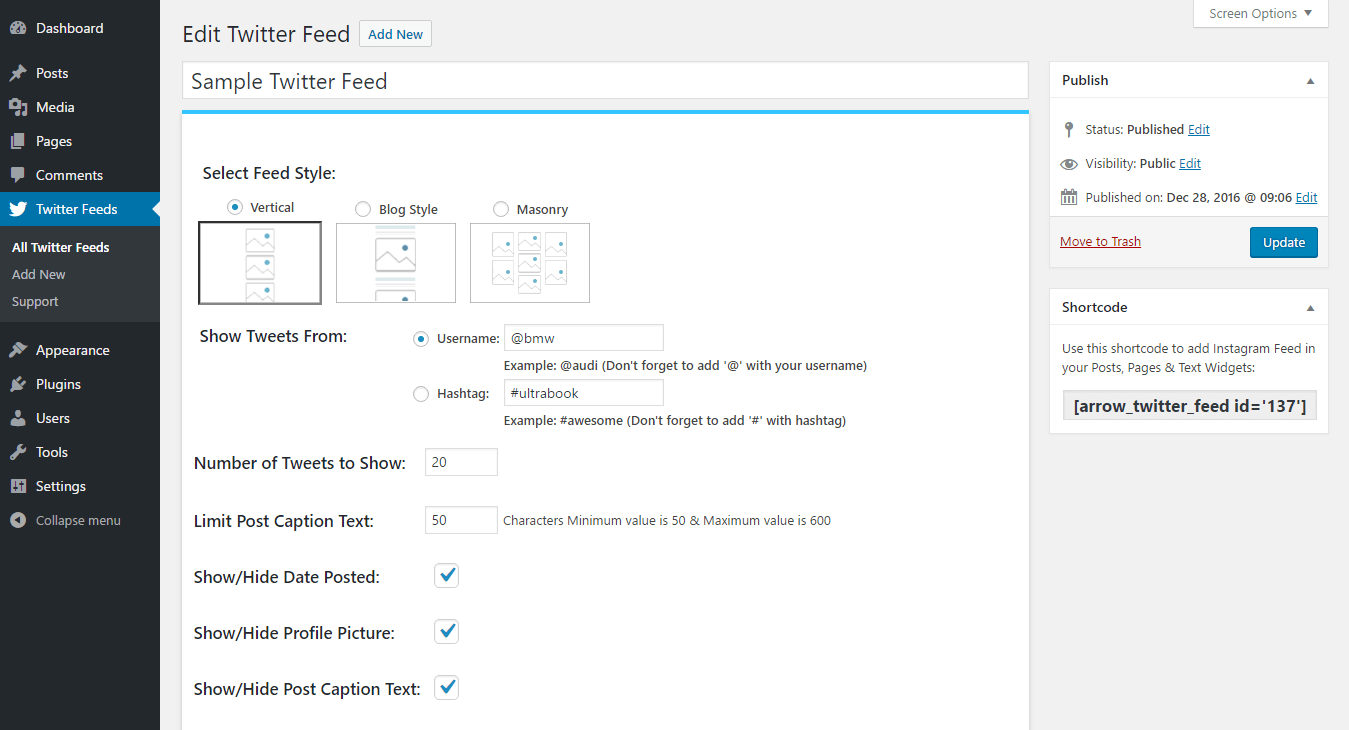Click the Plugins plug icon

pos(18,384)
